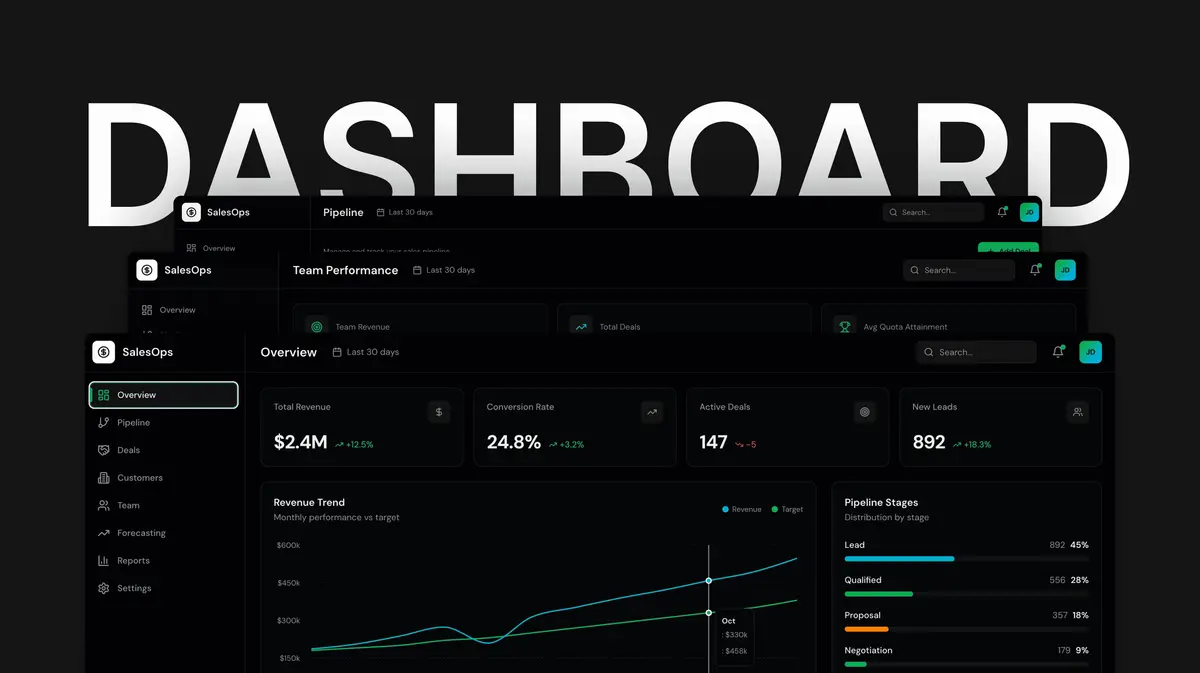The image size is (1200, 673).
Task: Click the people icon on New Leads card
Action: point(1077,411)
